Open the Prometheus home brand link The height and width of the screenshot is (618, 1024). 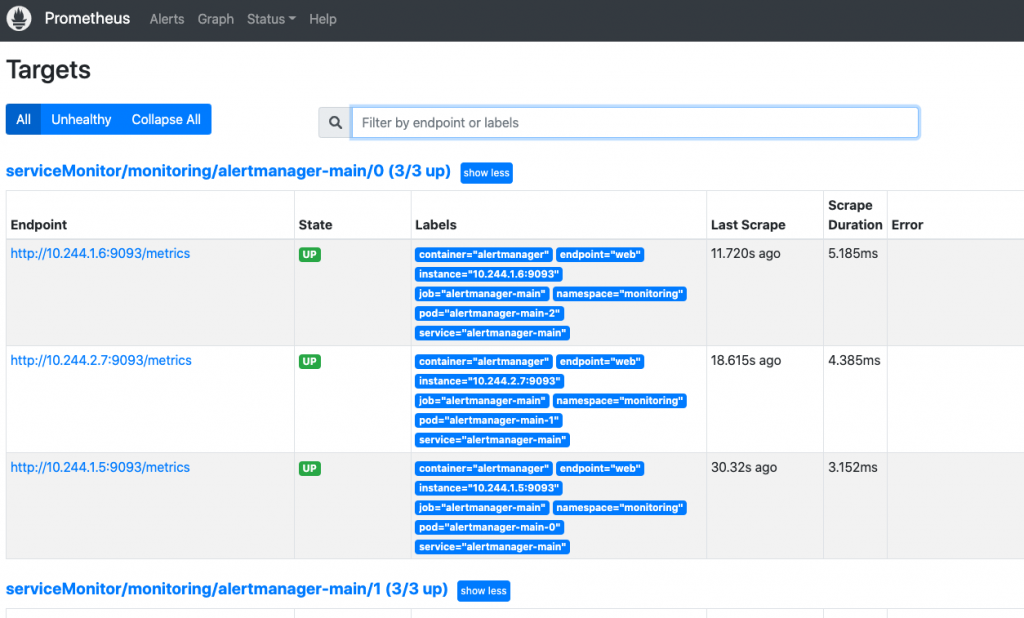tap(87, 18)
